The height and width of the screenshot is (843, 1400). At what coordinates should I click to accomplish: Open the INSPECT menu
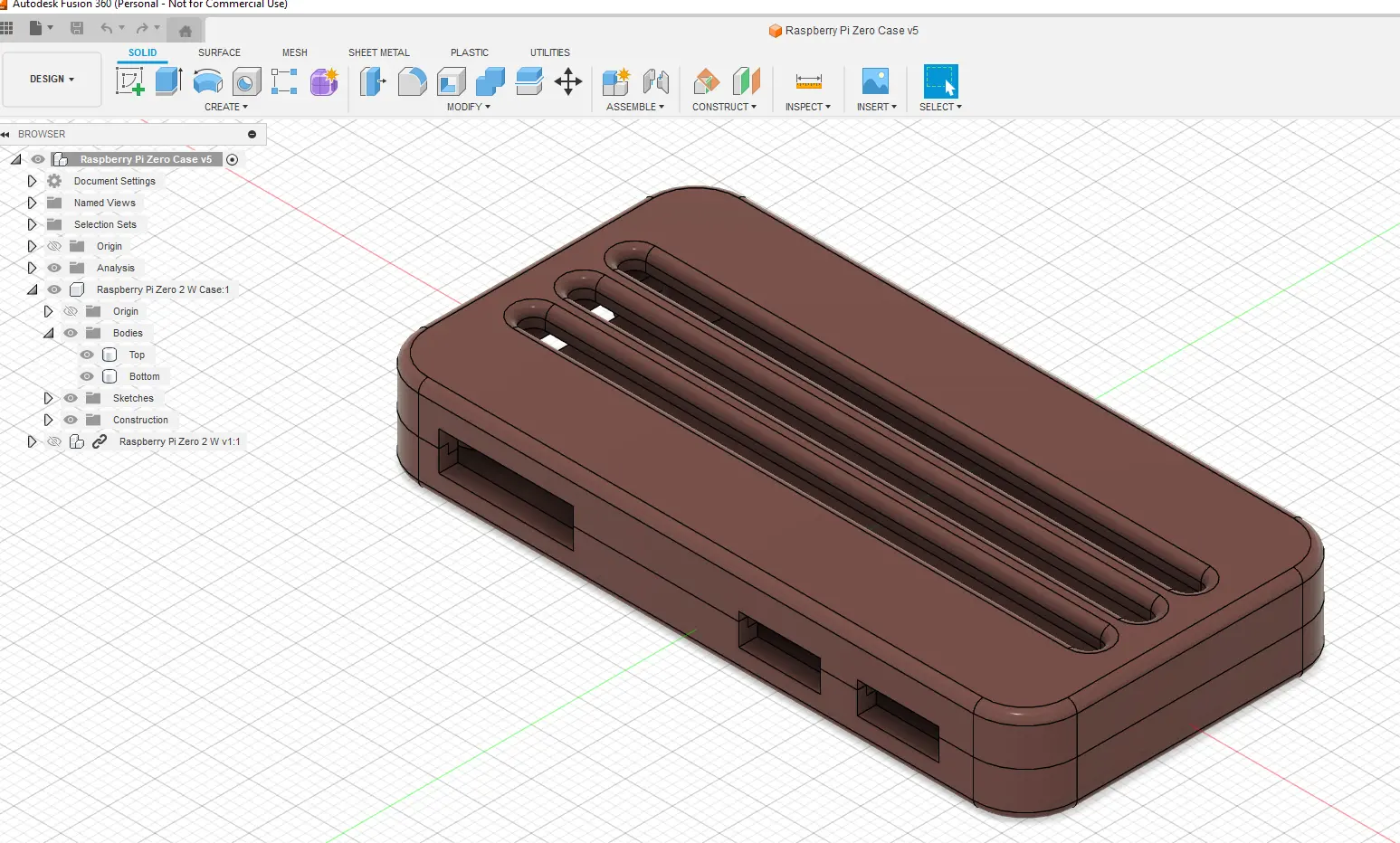807,107
